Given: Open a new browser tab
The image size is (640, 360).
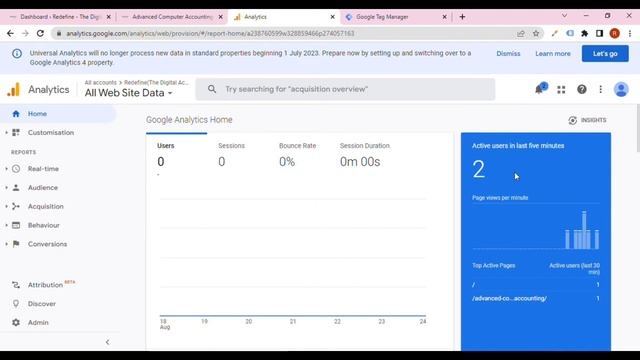Looking at the screenshot, I should 462,17.
